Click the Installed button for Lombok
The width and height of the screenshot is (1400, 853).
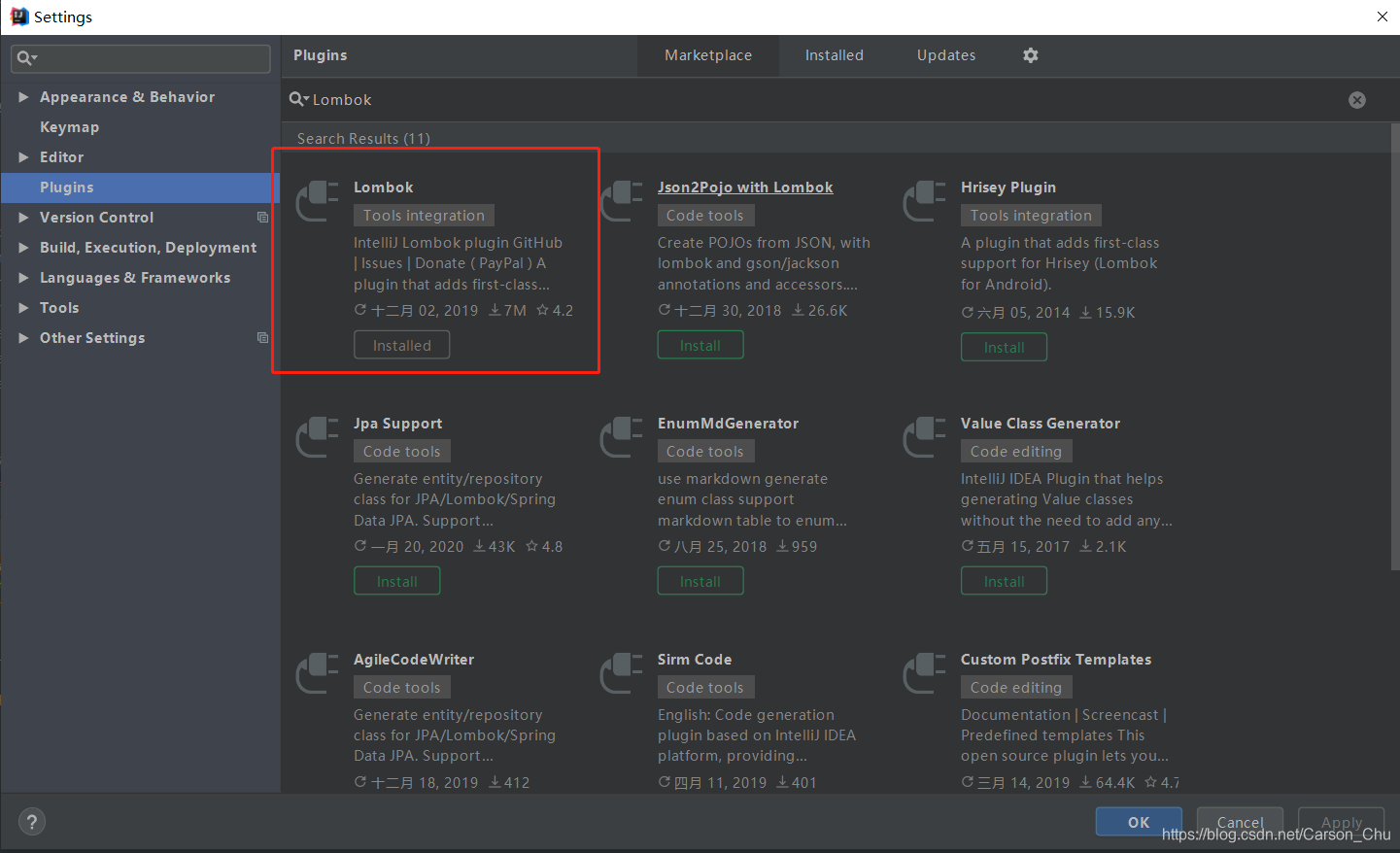click(402, 346)
